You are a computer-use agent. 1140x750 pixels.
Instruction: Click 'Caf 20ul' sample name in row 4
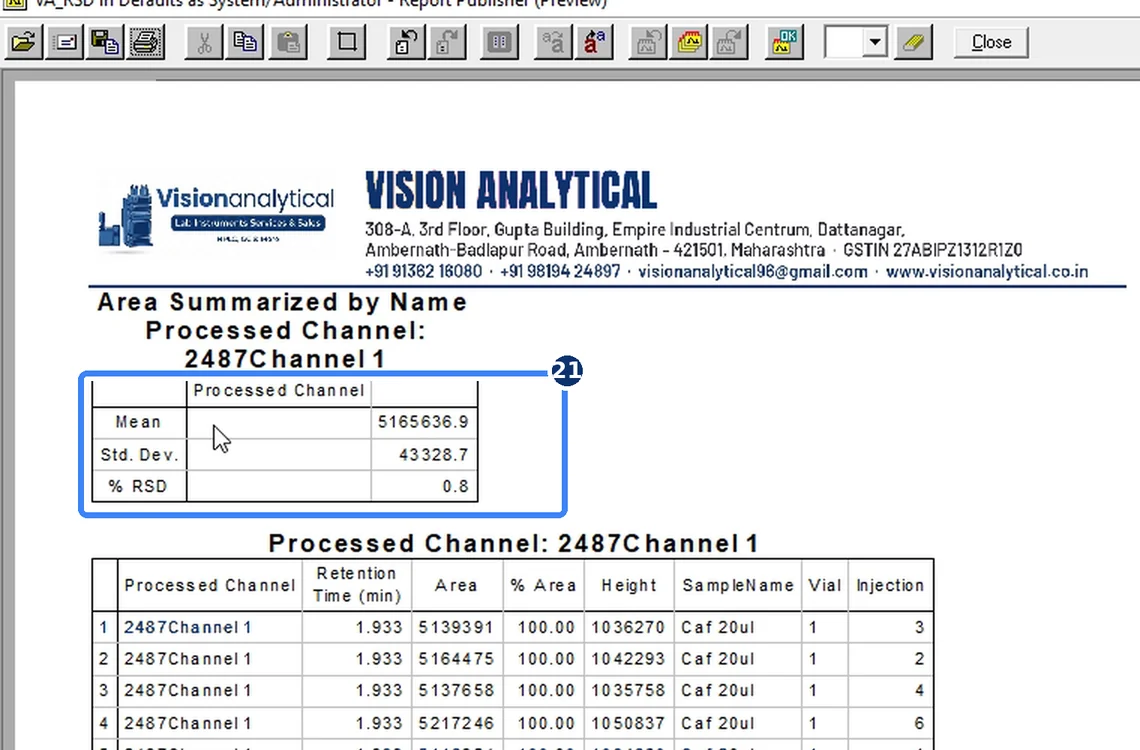pyautogui.click(x=718, y=723)
